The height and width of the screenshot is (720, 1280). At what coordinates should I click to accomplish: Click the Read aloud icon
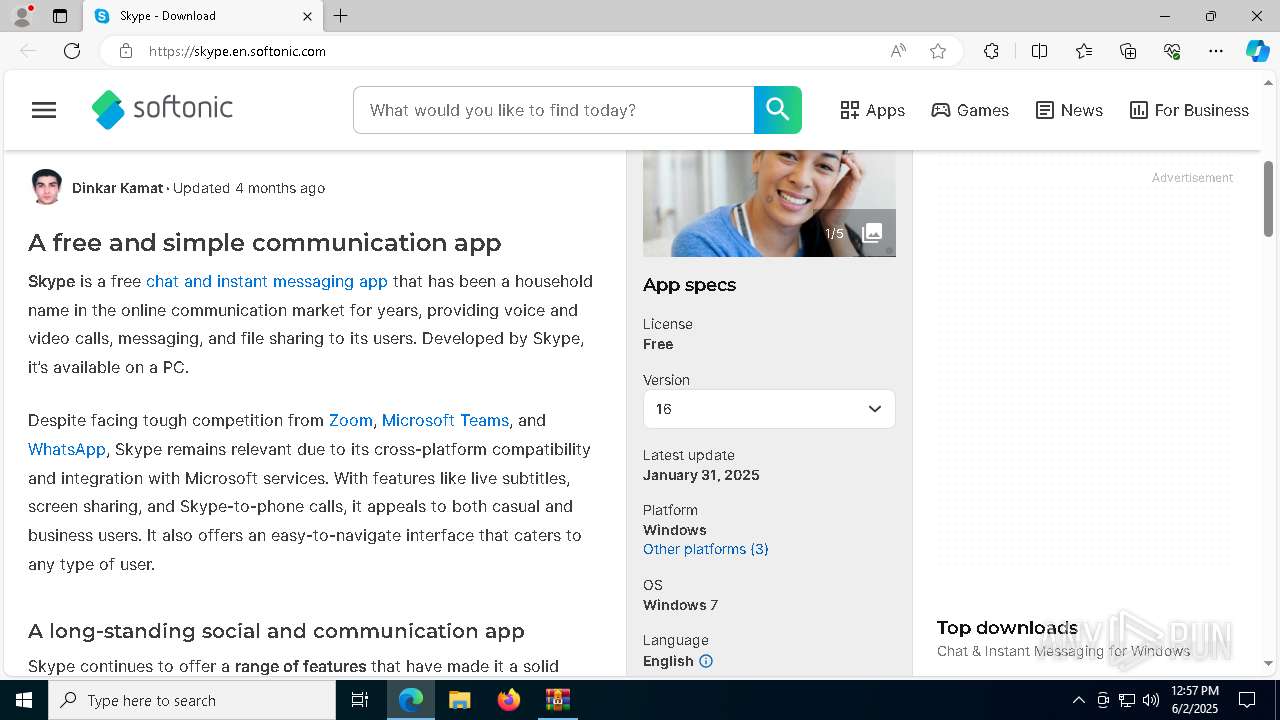[898, 51]
